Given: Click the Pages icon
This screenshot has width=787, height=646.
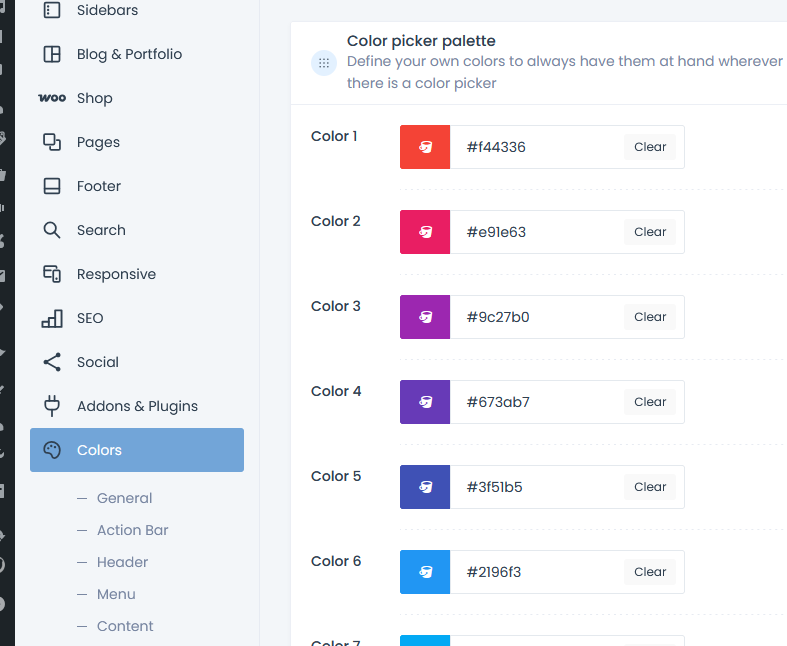Looking at the screenshot, I should click(52, 142).
